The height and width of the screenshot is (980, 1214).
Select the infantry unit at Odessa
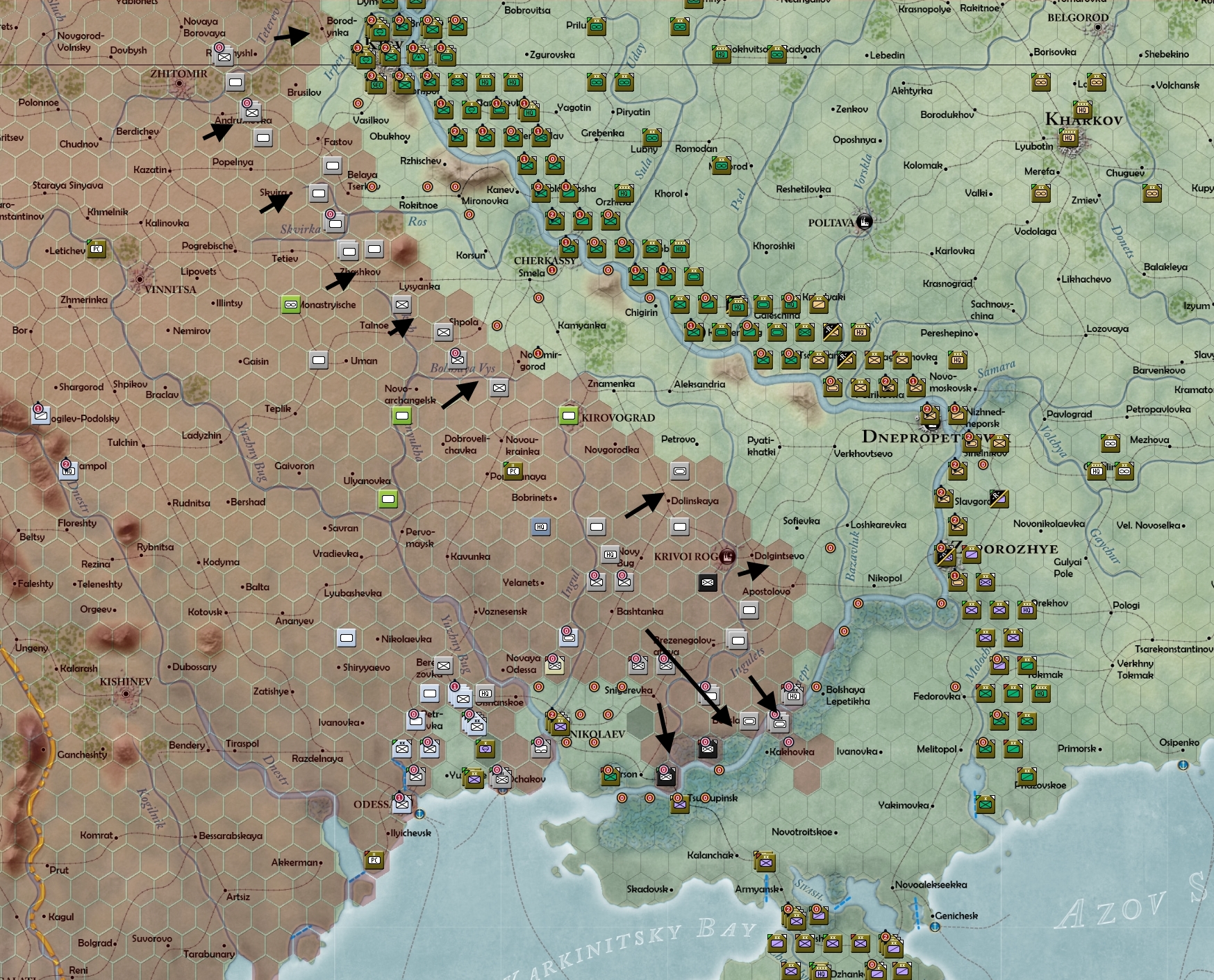pyautogui.click(x=402, y=804)
